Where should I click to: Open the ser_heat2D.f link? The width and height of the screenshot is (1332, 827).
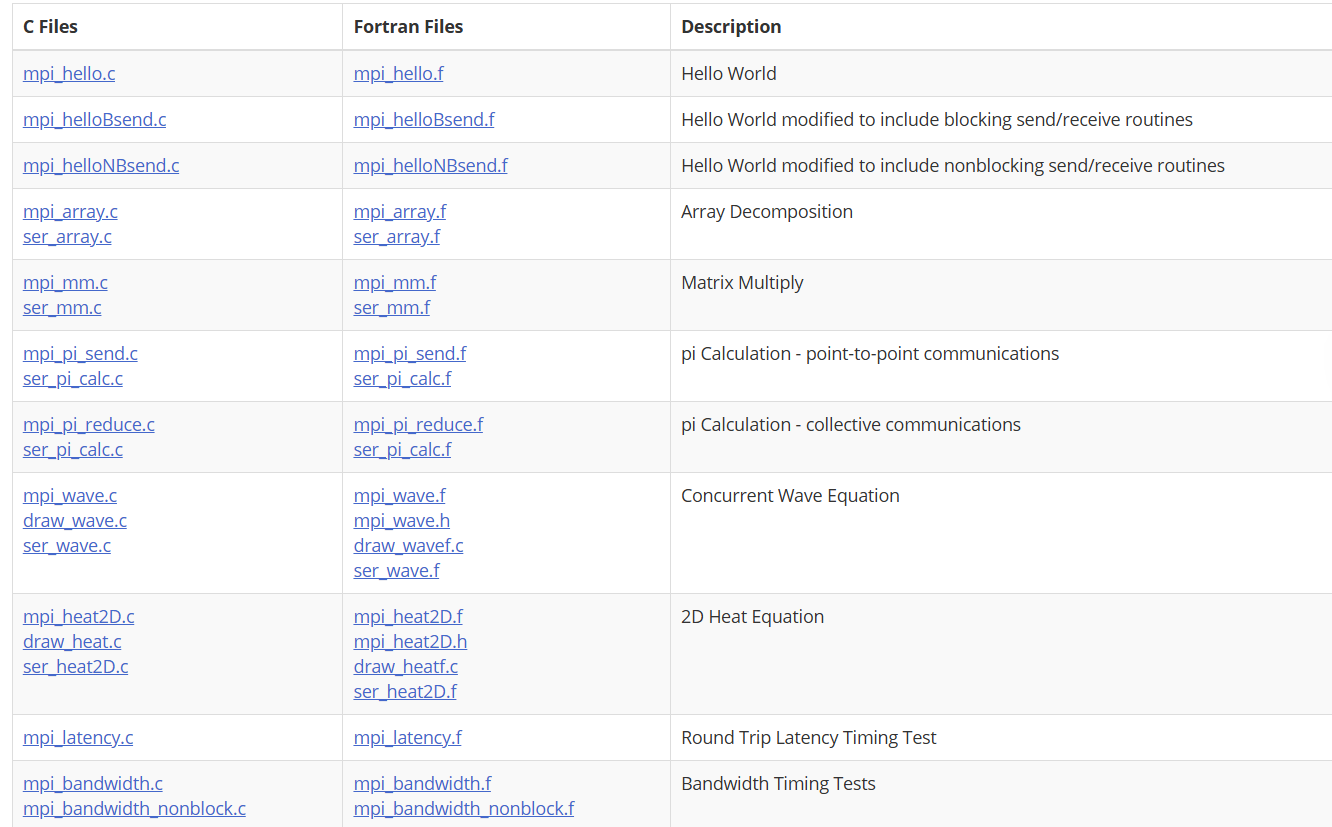point(405,692)
